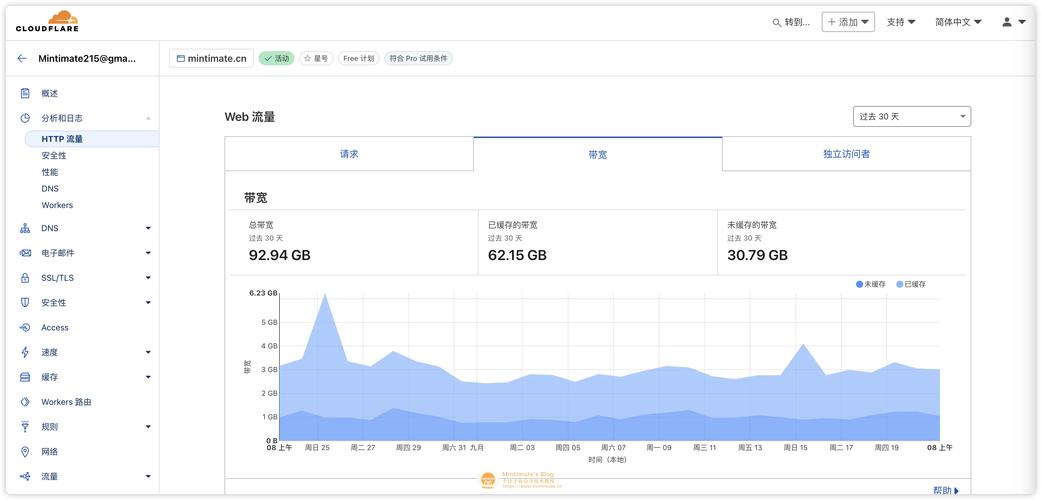Select 安全性 under 分析和日志
Viewport: 1041px width, 500px height.
click(x=54, y=155)
